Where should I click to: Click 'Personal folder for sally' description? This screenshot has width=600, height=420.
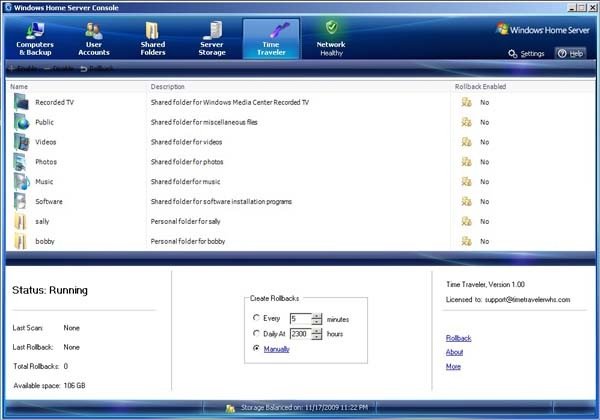tap(185, 221)
